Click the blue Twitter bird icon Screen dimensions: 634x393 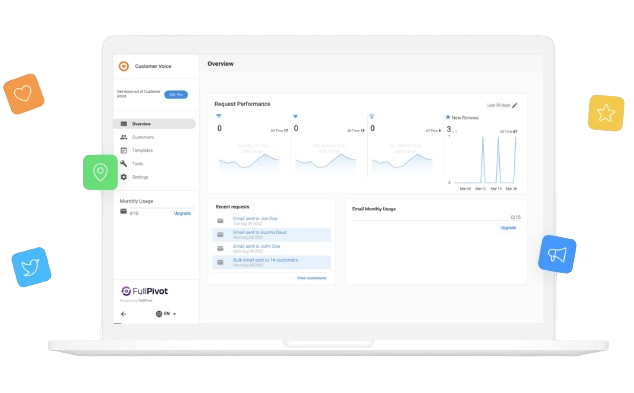pyautogui.click(x=31, y=267)
